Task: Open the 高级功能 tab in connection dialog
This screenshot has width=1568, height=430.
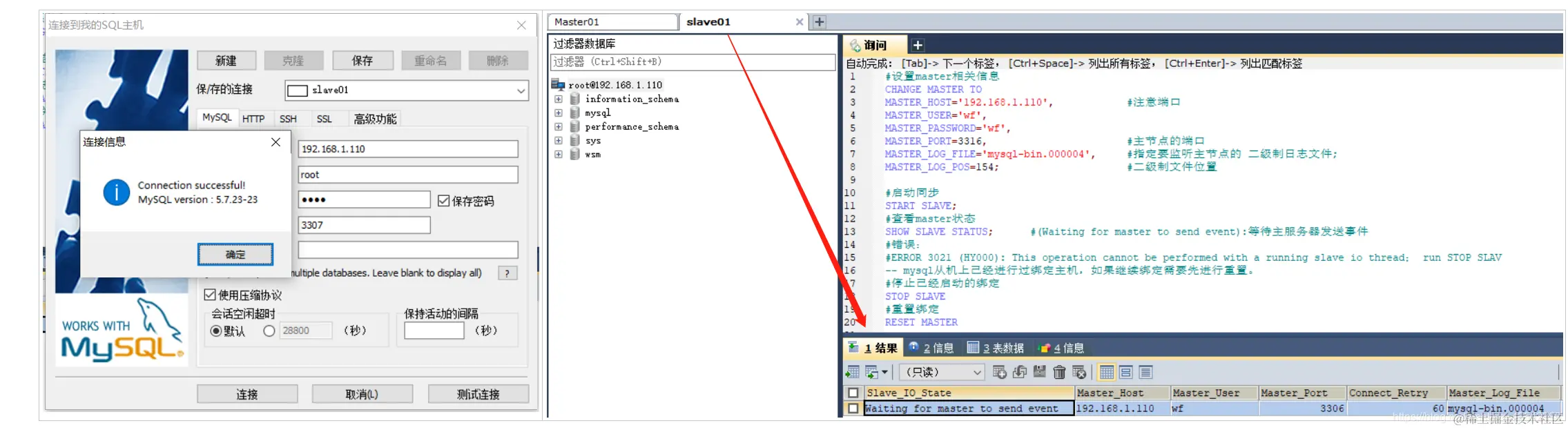Action: [375, 119]
